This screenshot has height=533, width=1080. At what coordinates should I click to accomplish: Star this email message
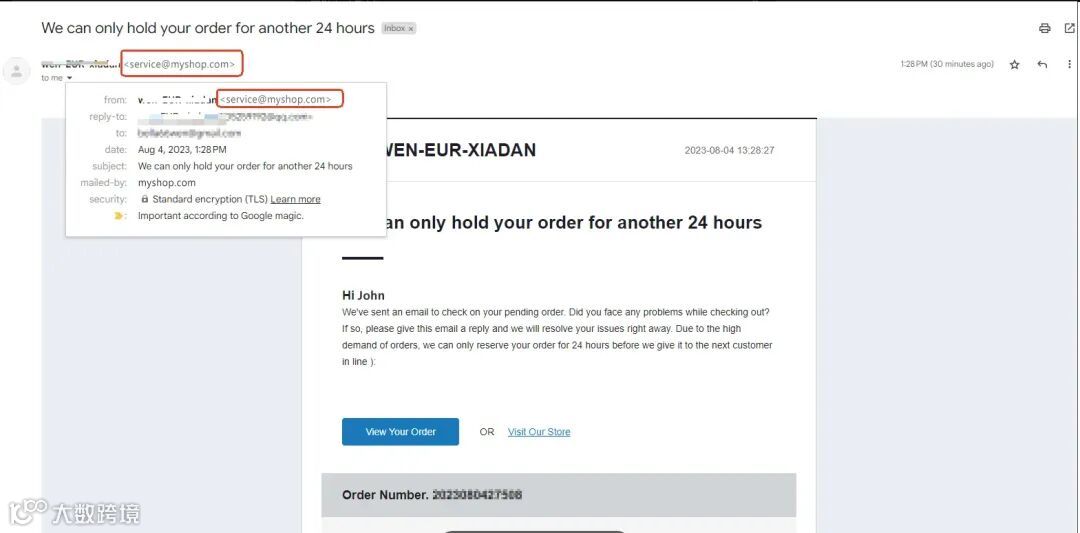tap(1014, 64)
